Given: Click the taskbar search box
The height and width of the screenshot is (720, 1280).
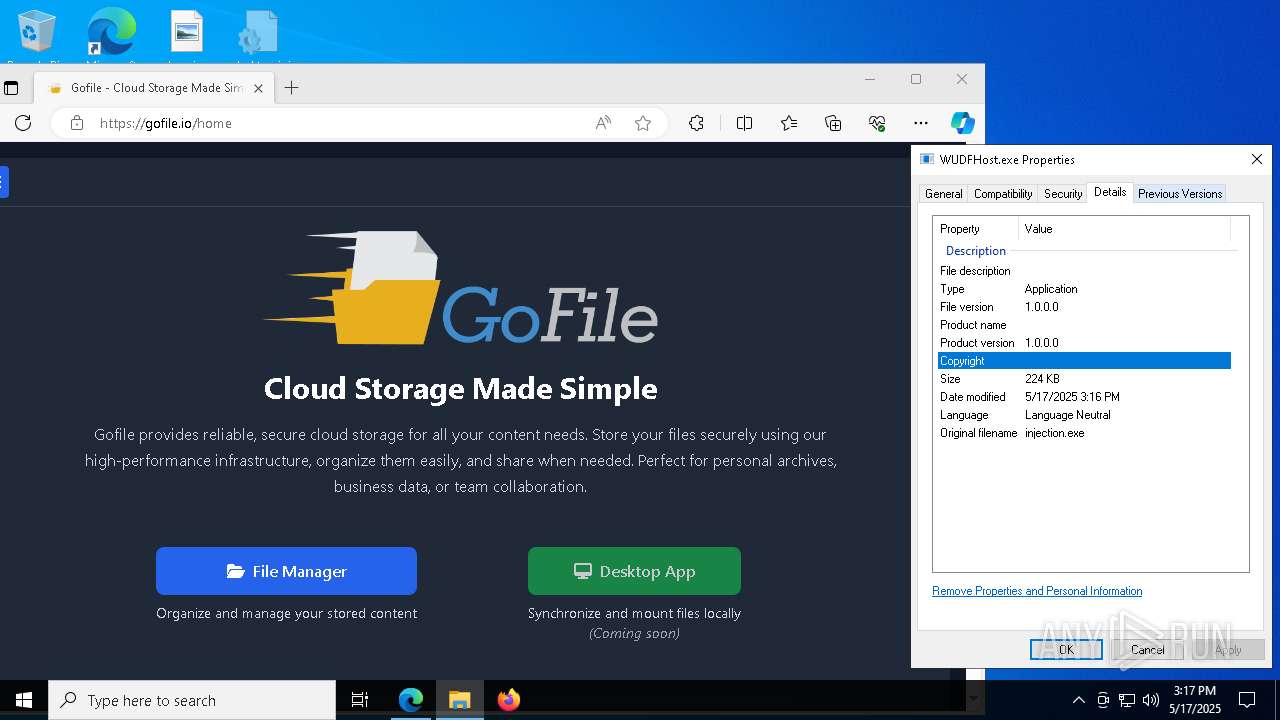Looking at the screenshot, I should pyautogui.click(x=192, y=700).
